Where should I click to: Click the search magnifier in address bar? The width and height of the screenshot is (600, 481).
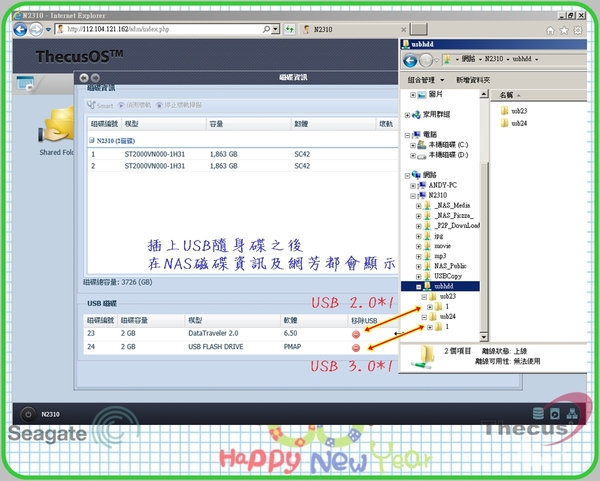tap(266, 29)
